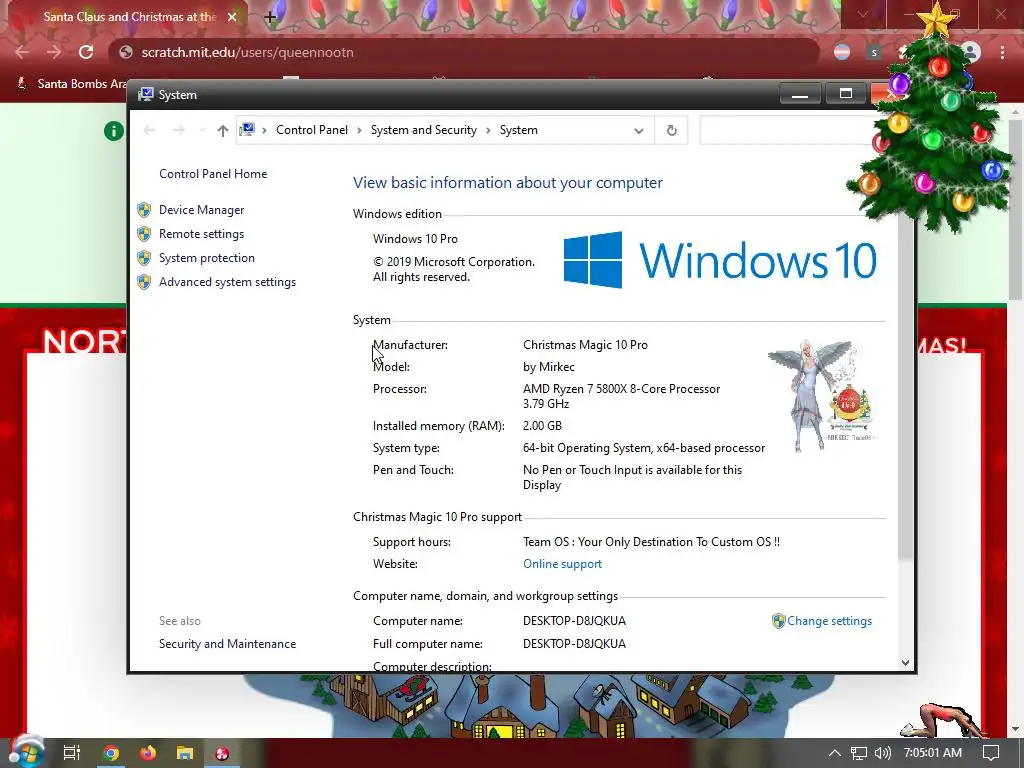Expand the arrow after System and Security breadcrumb
Image resolution: width=1024 pixels, height=768 pixels.
coord(488,130)
